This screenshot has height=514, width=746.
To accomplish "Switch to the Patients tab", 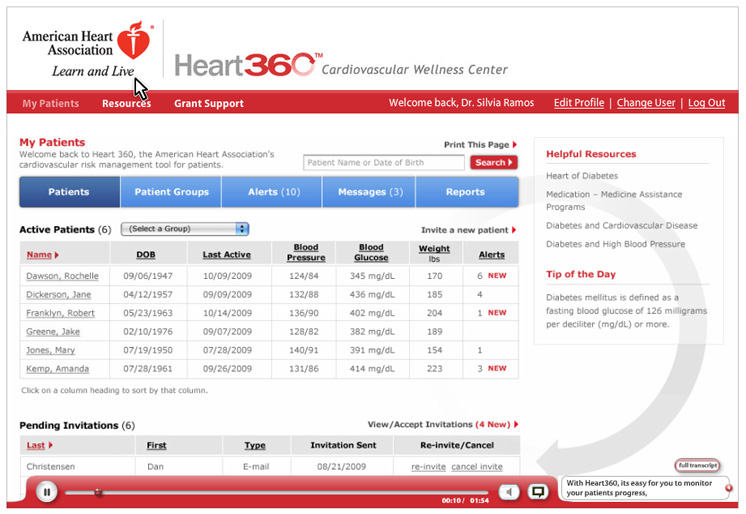I will tap(69, 192).
